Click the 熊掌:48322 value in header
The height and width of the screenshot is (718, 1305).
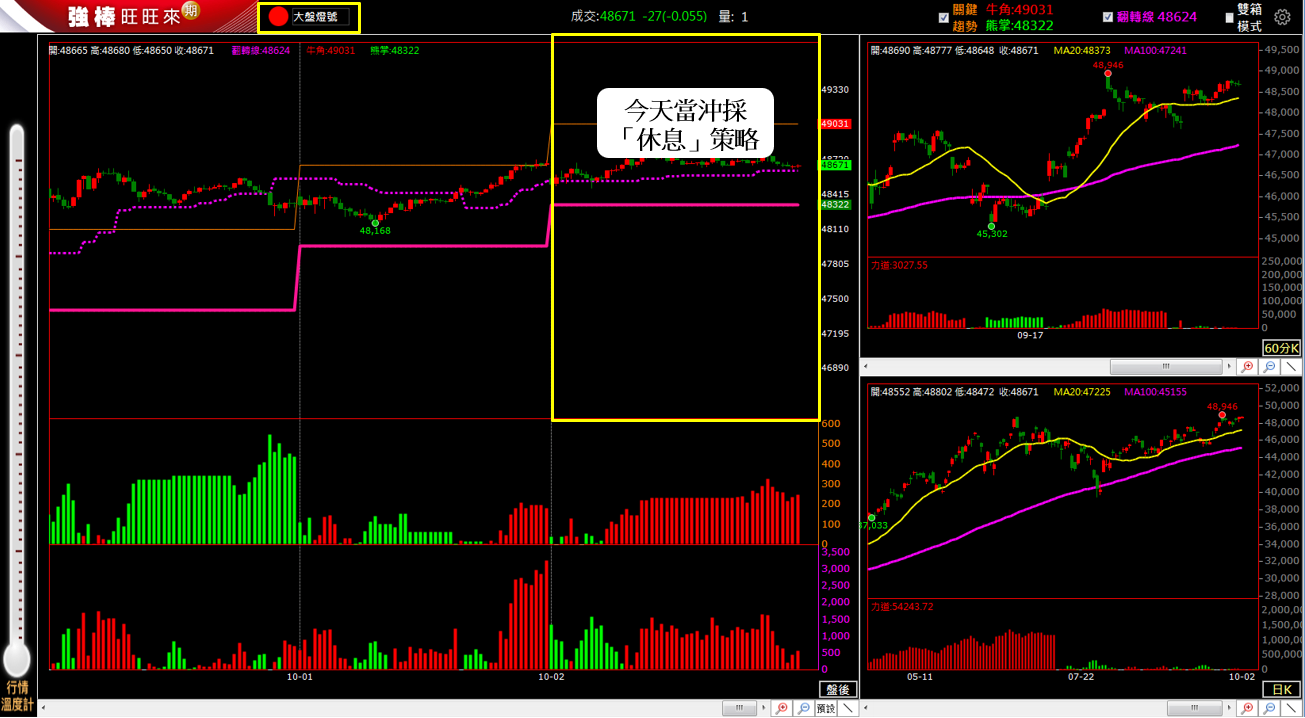click(x=1019, y=24)
